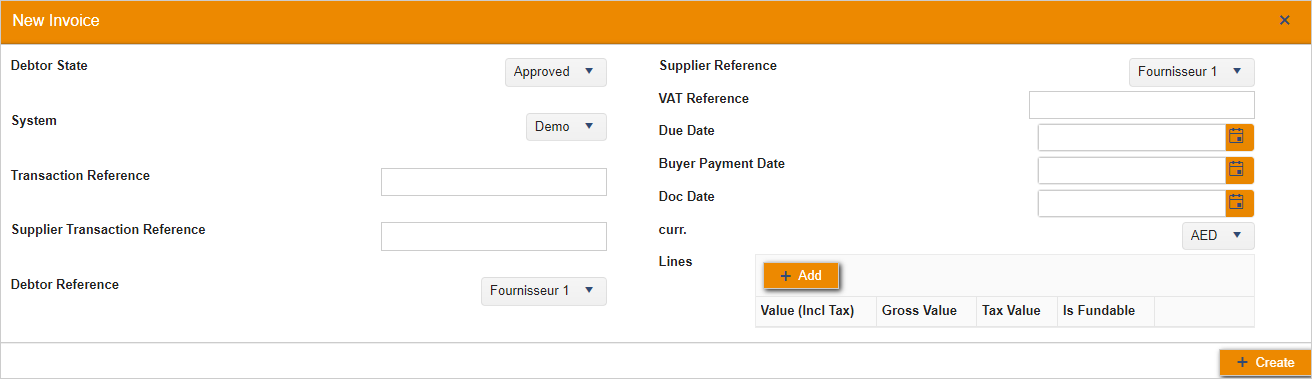
Task: Open the System Demo dropdown
Action: coord(566,127)
